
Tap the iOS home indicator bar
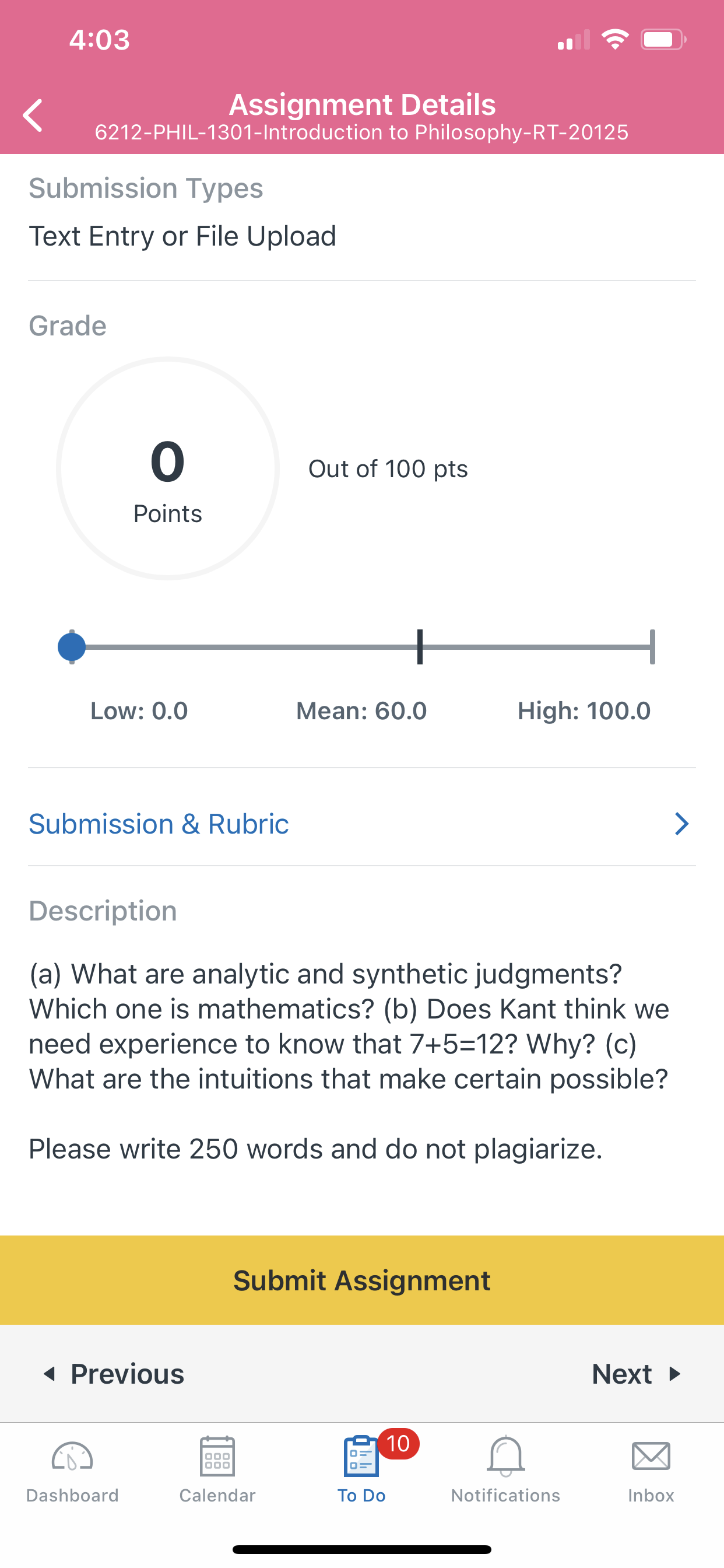click(x=362, y=1549)
